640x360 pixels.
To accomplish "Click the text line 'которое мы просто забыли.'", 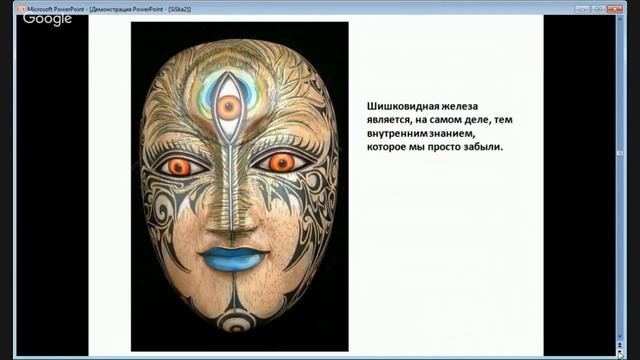I will pos(435,147).
